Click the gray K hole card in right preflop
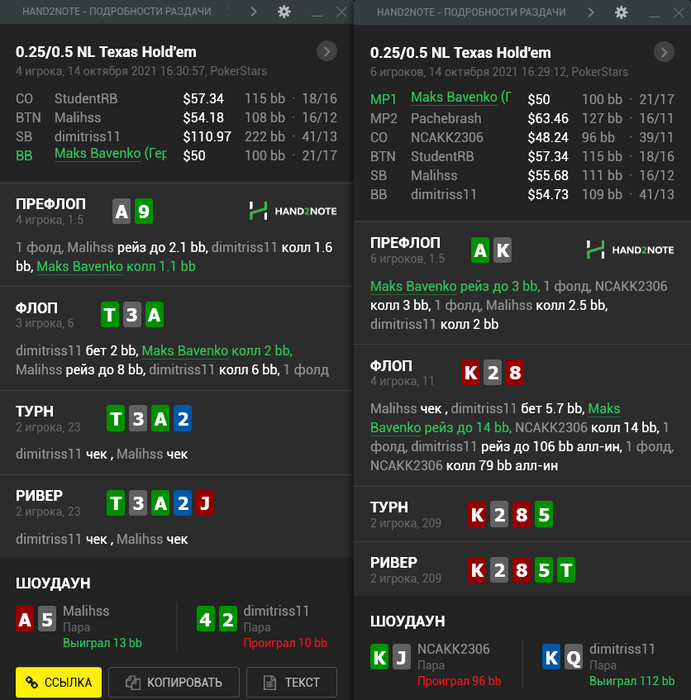 [x=503, y=250]
